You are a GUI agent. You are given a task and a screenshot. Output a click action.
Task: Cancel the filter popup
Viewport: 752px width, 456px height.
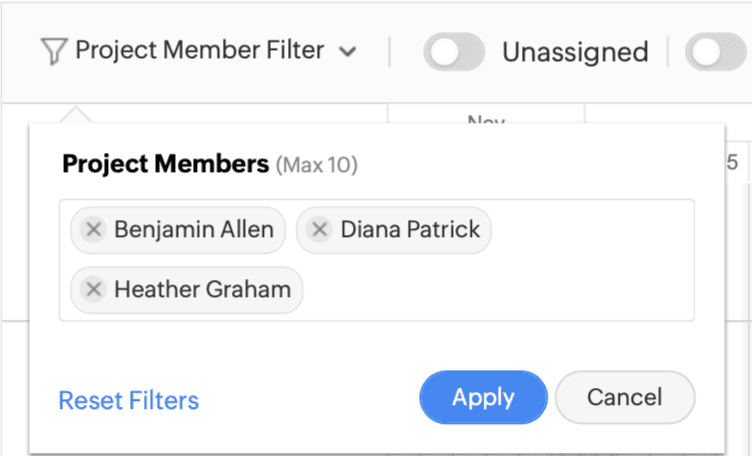(624, 397)
